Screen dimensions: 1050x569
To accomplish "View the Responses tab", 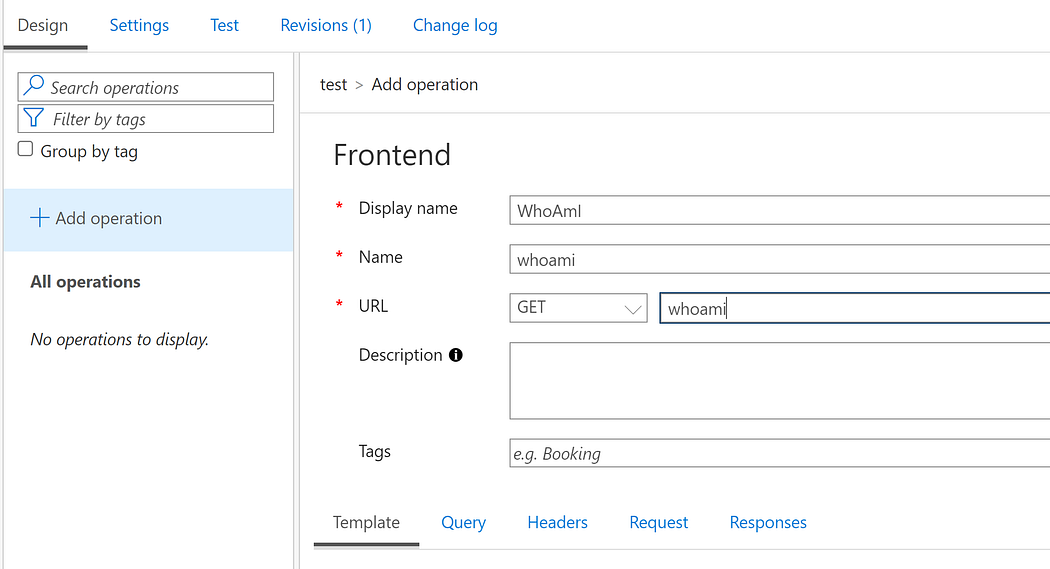I will click(768, 522).
